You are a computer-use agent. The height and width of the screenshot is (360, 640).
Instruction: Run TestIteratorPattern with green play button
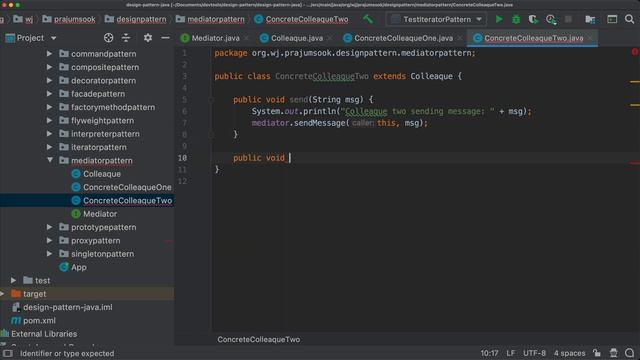point(499,19)
